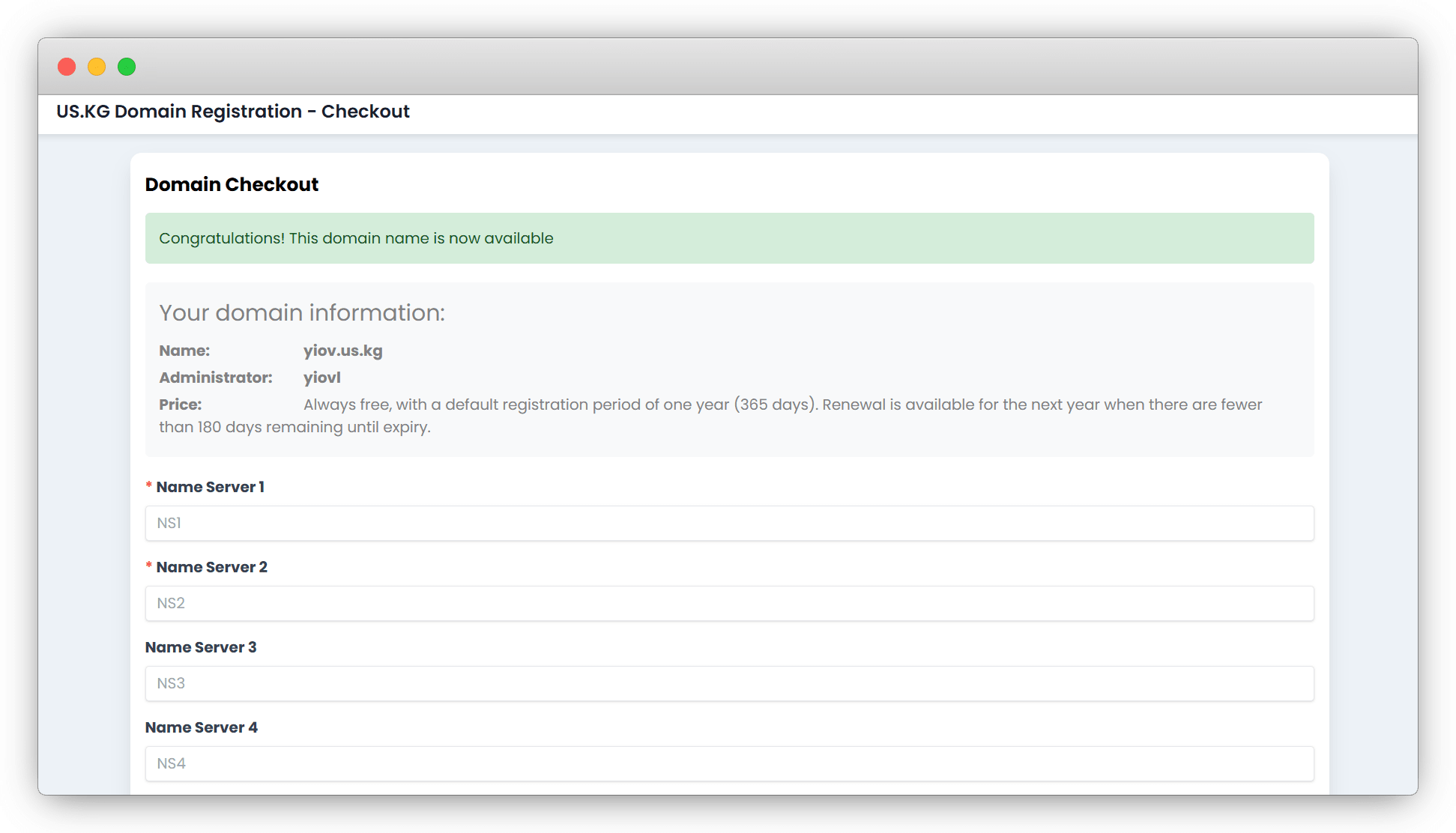
Task: Click the Name Server 2 label
Action: (x=211, y=567)
